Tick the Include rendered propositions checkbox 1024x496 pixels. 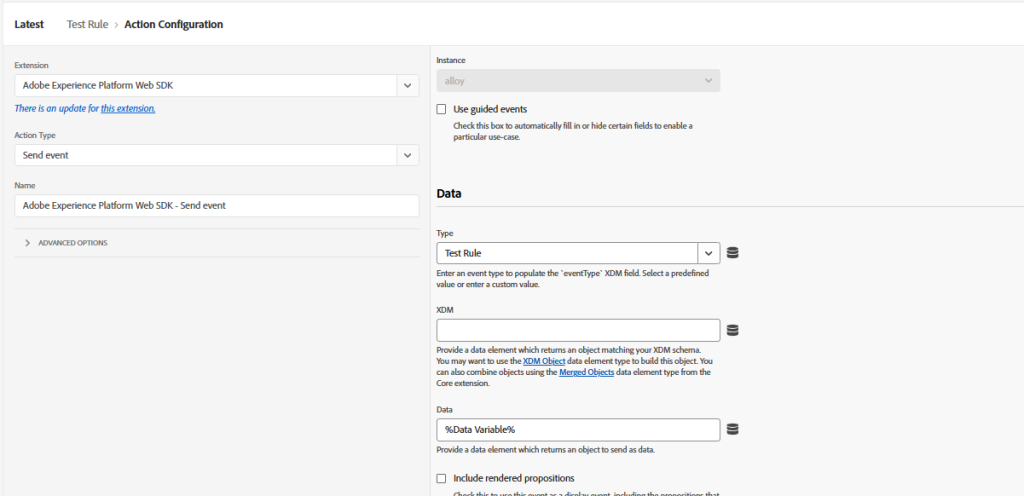[441, 478]
